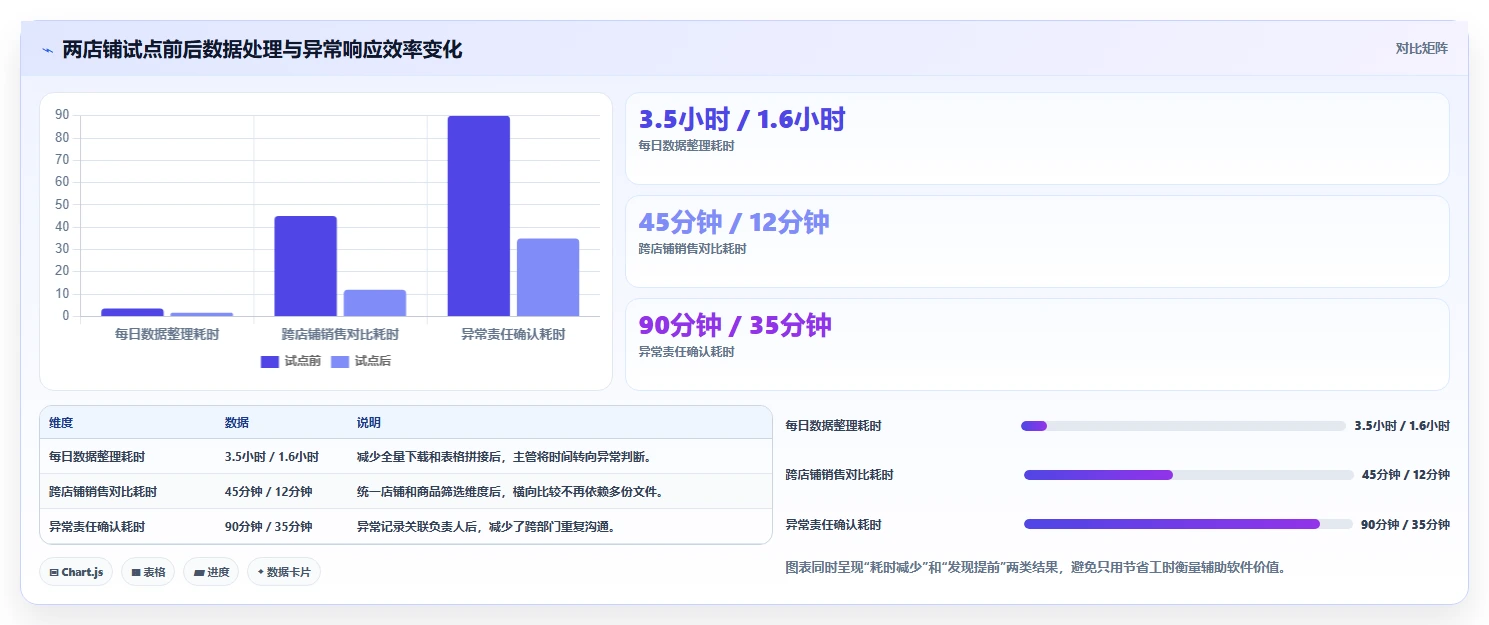
Task: Click table cell 异常责任确认耗时
Action: 97,527
